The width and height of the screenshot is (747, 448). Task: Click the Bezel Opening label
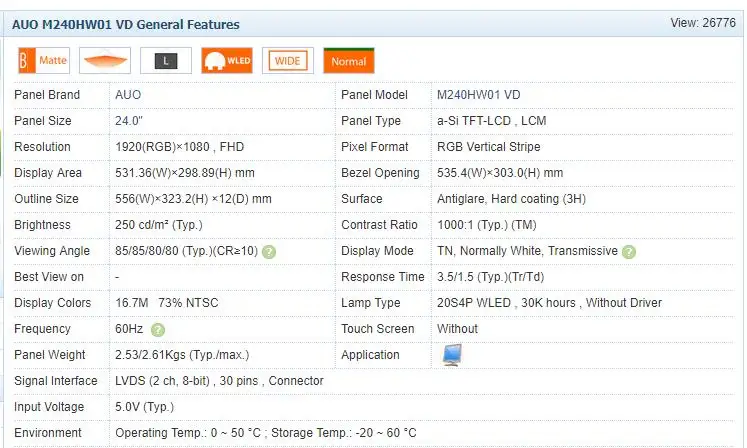click(380, 173)
